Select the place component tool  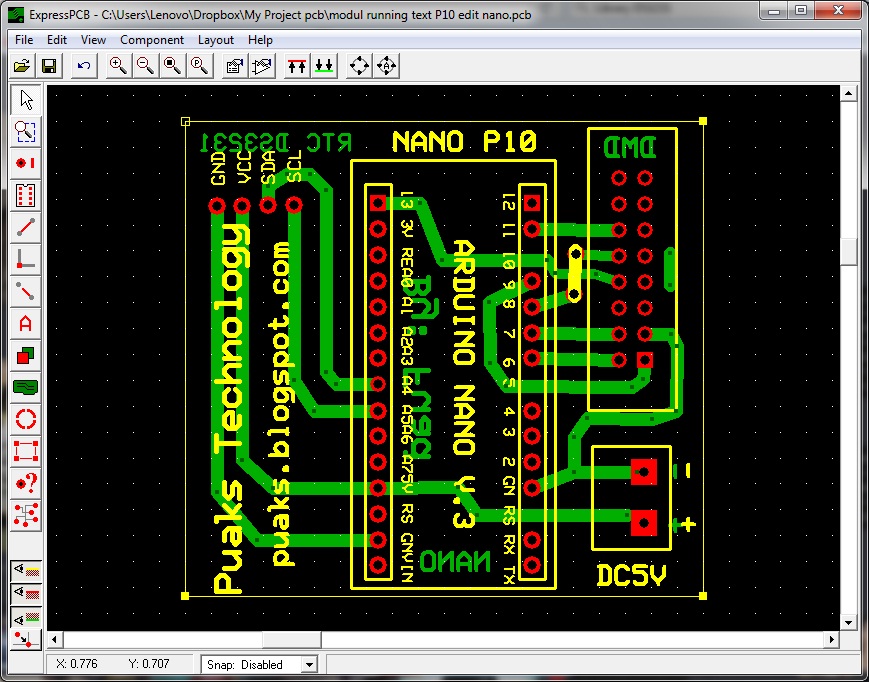[24, 196]
